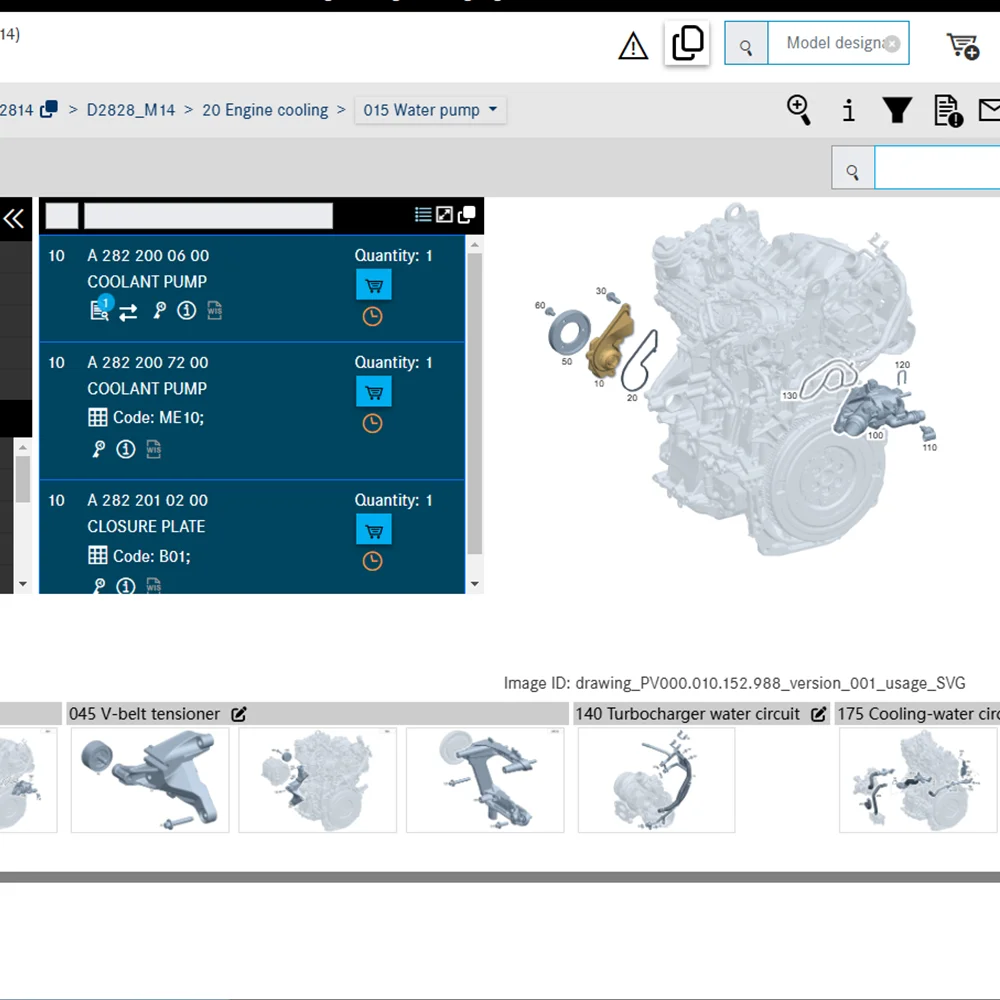Open the 20 Engine cooling breadcrumb
The height and width of the screenshot is (1000, 1000).
tap(265, 110)
